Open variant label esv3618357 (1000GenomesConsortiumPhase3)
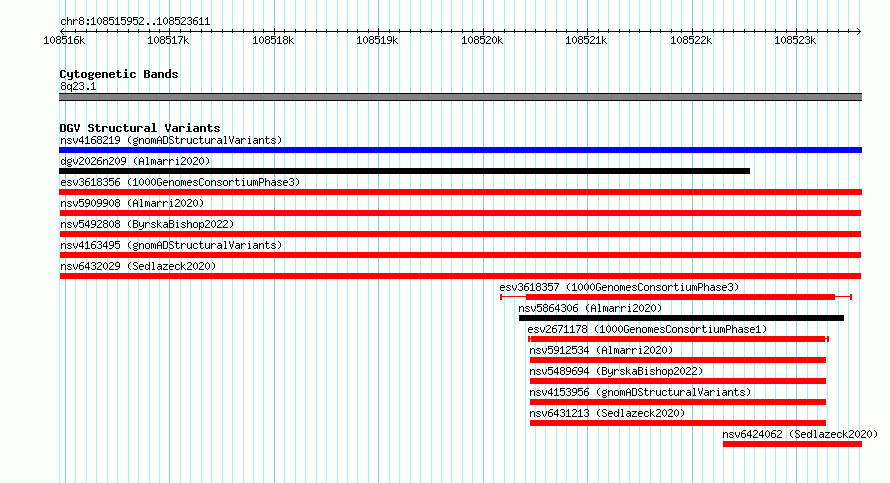890x483 pixels. [619, 287]
